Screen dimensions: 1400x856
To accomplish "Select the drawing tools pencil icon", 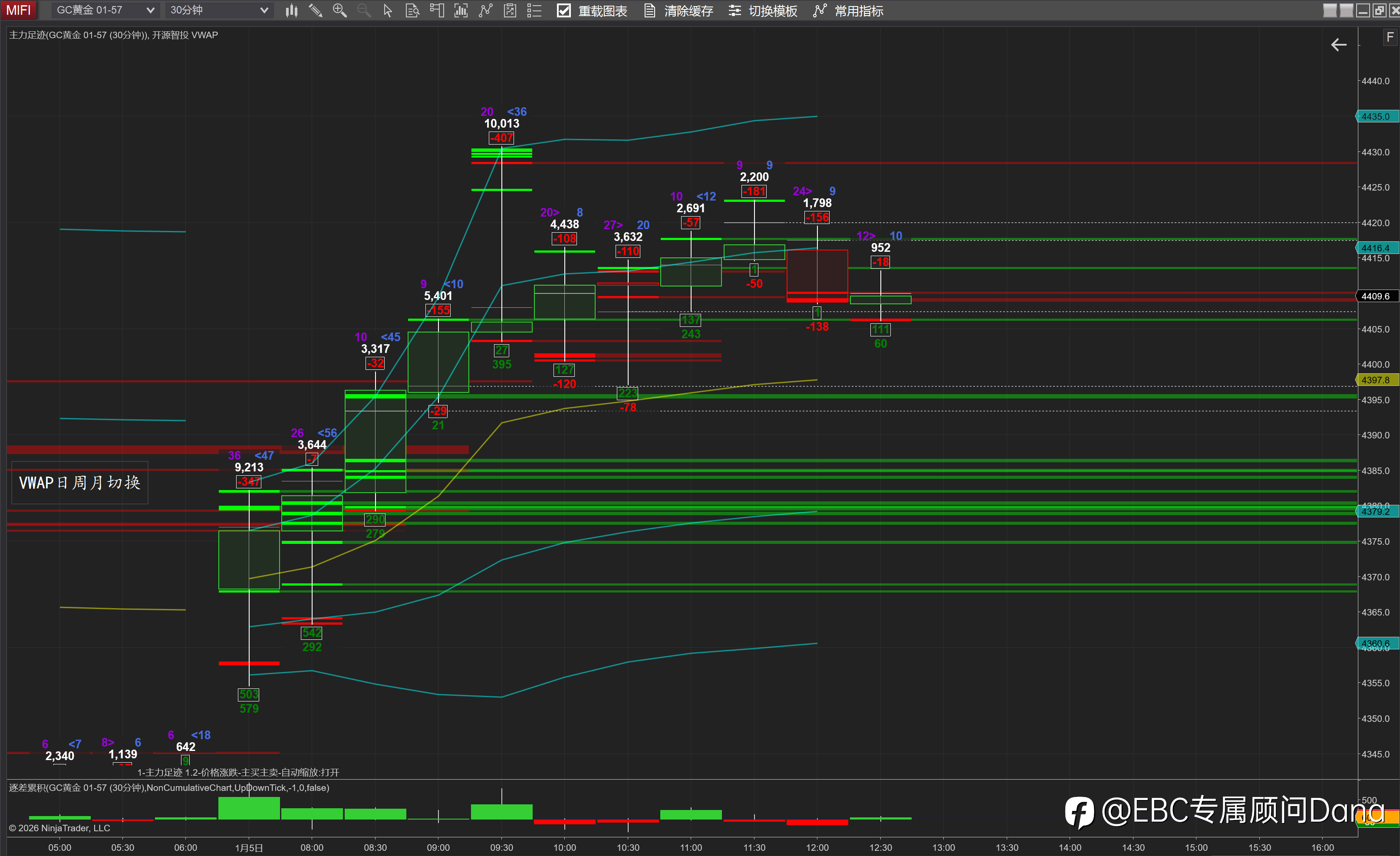I will click(315, 10).
